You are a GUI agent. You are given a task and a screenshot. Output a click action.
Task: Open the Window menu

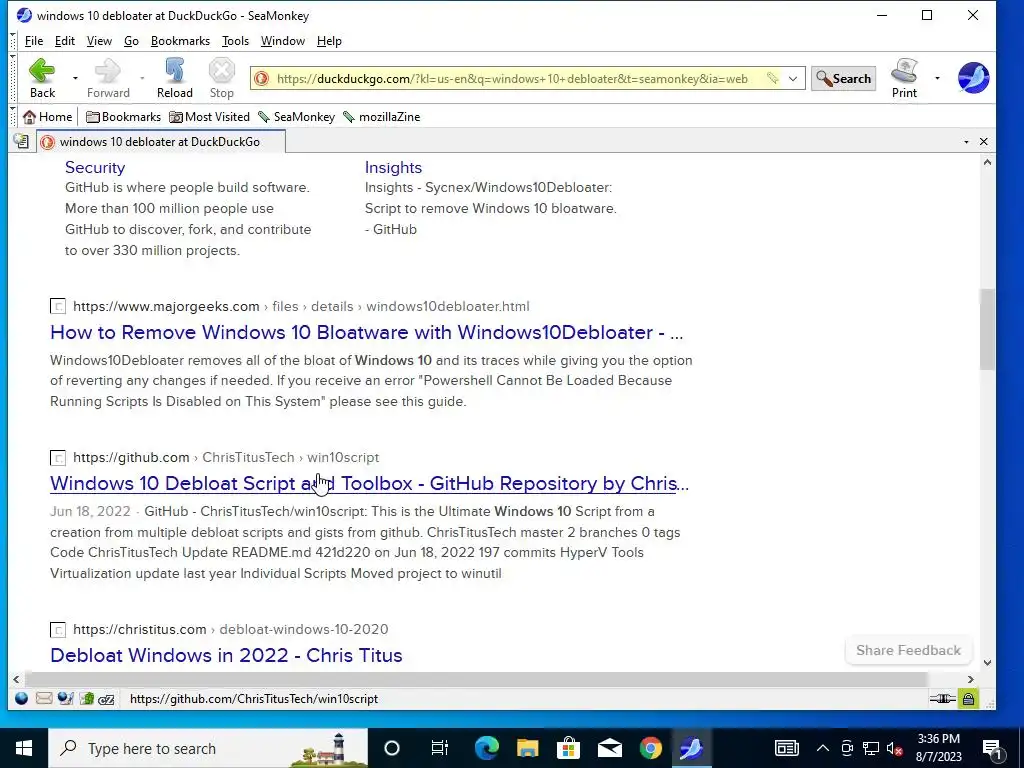[x=283, y=40]
